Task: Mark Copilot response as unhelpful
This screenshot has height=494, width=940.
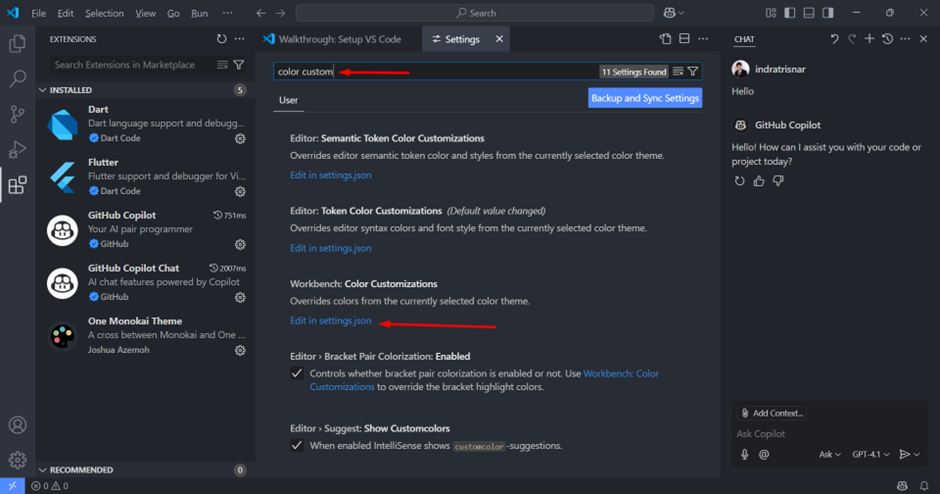Action: click(x=778, y=181)
